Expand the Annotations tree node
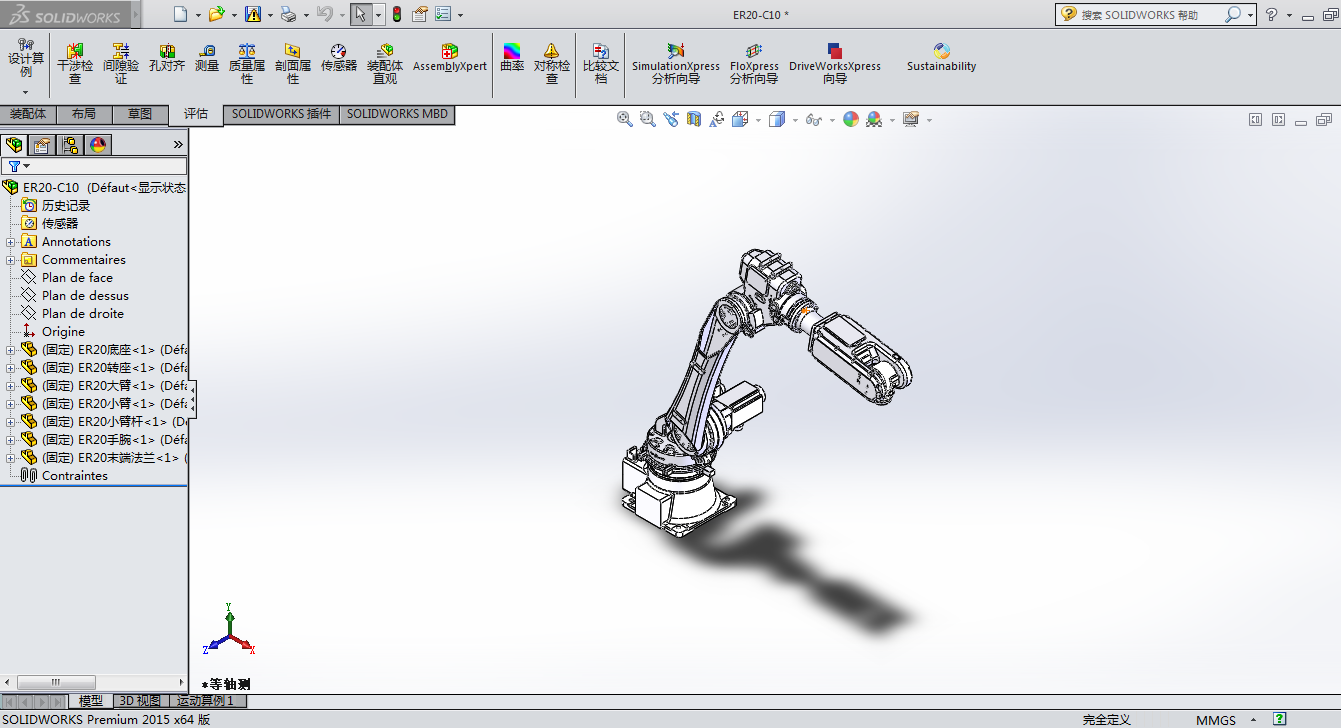 (x=11, y=242)
